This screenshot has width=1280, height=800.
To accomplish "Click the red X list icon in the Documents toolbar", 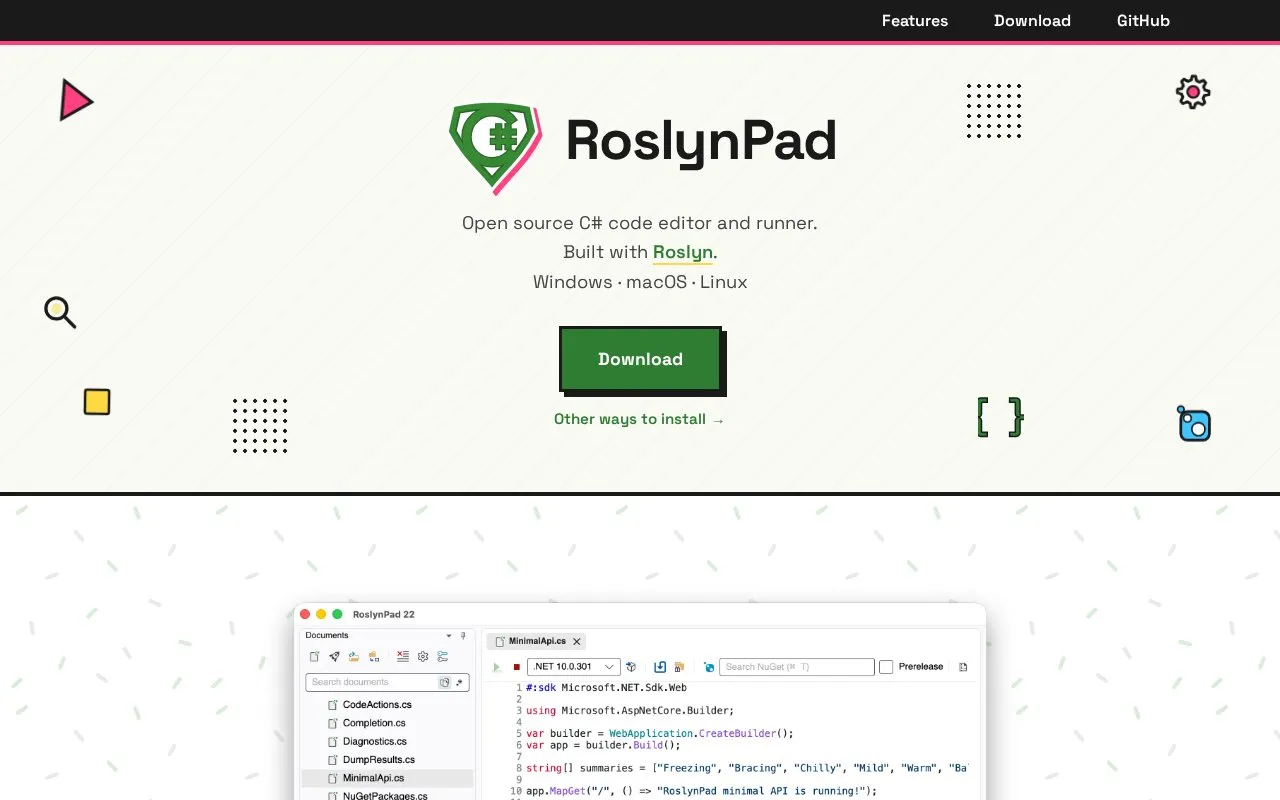I will [403, 657].
